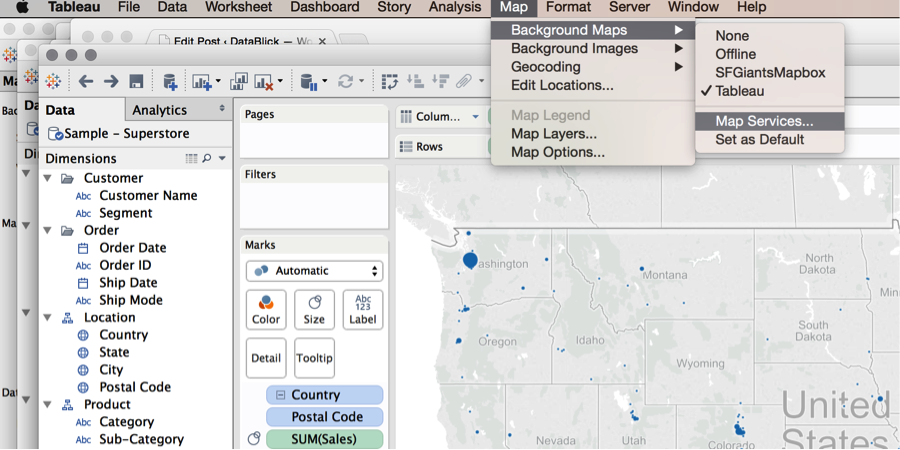Screen dimensions: 900x450
Task: Click the Label button on Marks card
Action: coord(362,310)
